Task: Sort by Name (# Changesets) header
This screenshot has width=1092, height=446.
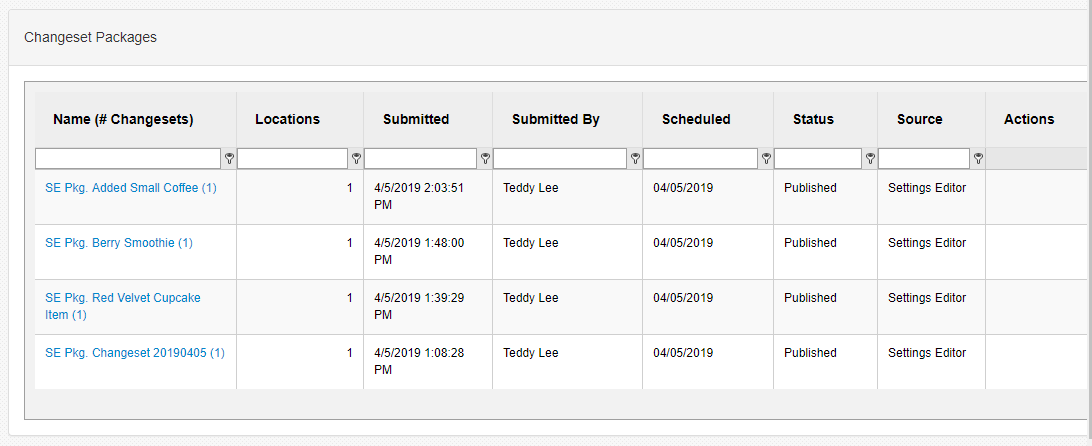Action: pyautogui.click(x=123, y=120)
